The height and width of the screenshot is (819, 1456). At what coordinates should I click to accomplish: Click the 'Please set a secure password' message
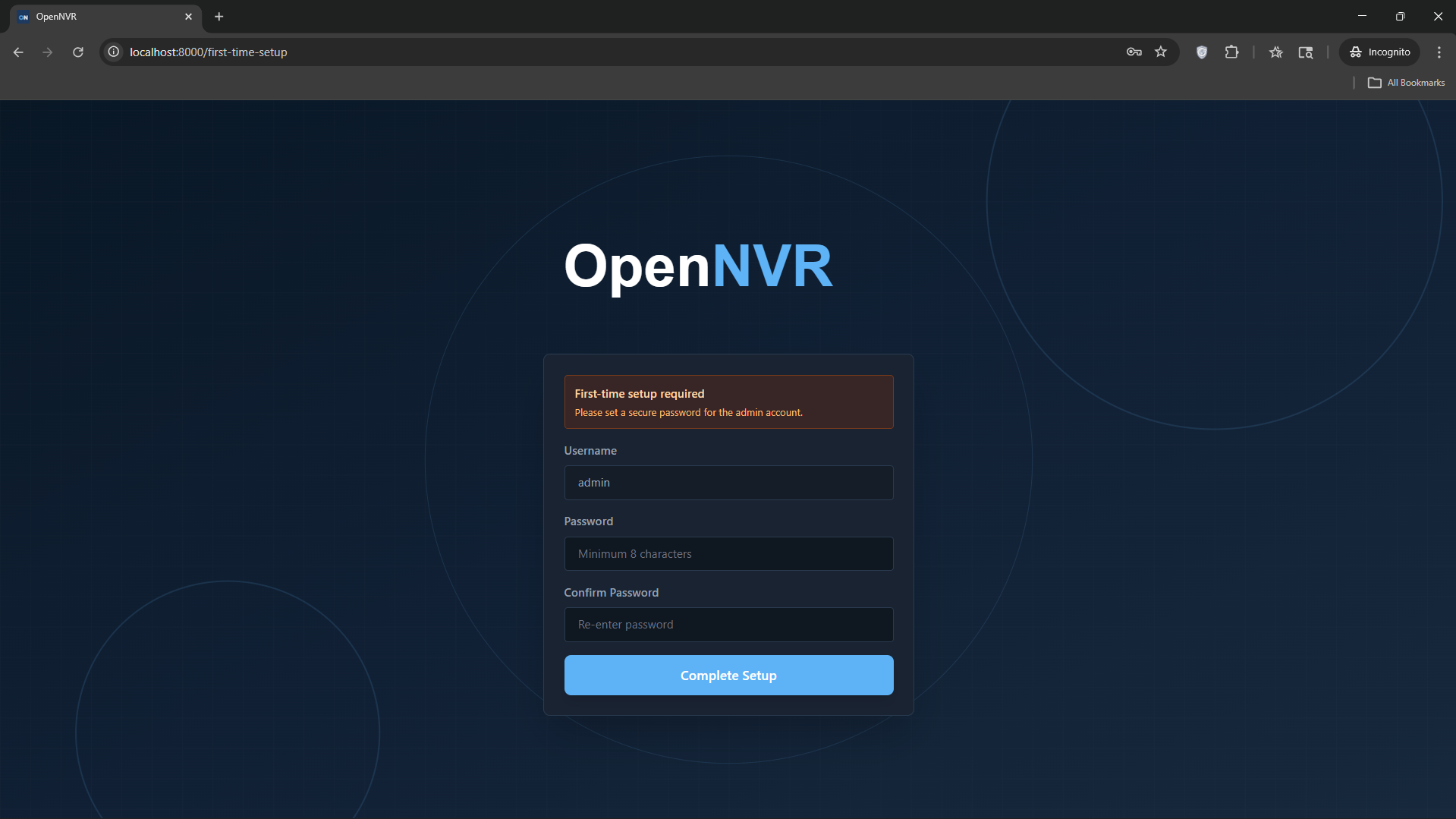[688, 413]
